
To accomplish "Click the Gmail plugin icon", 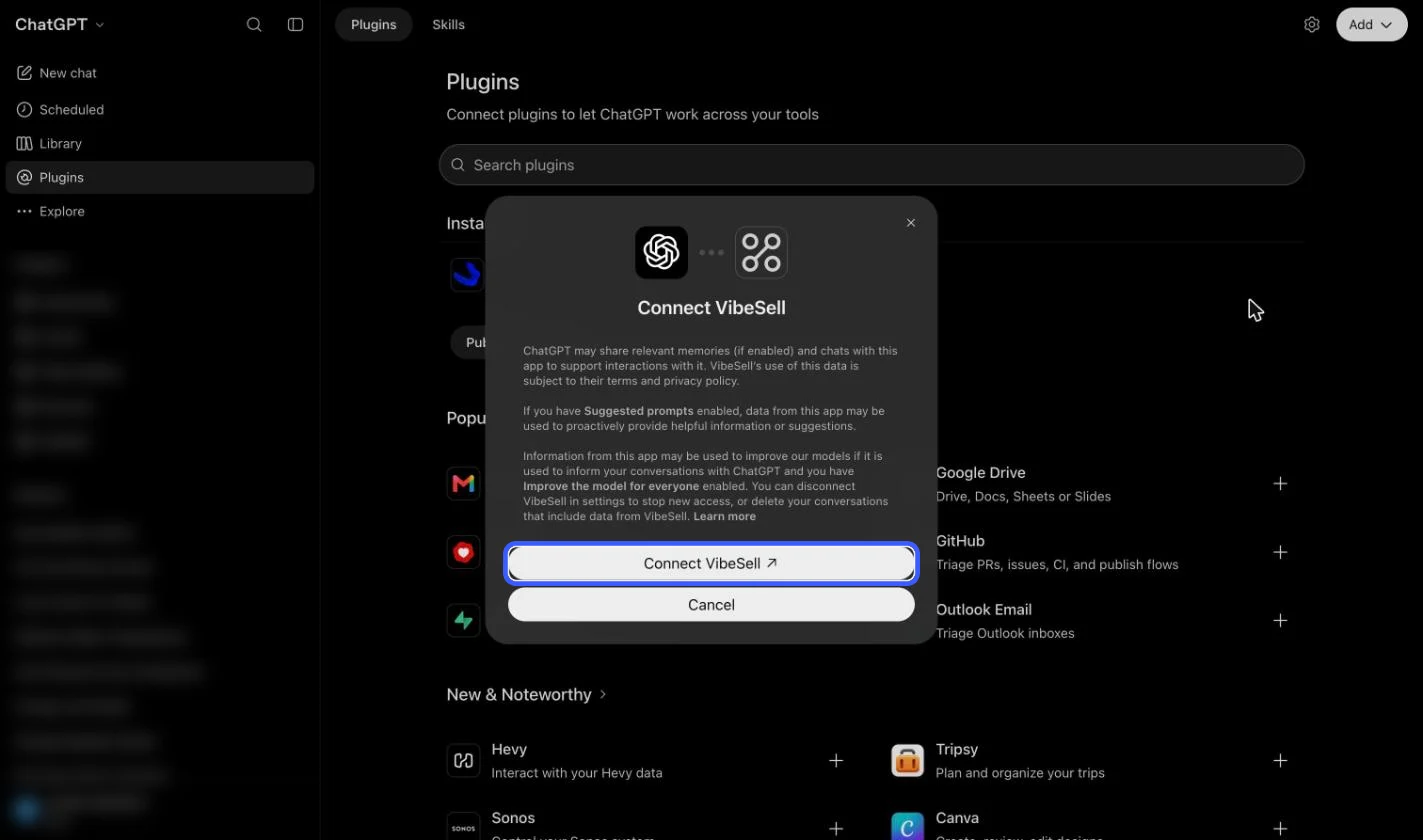I will pyautogui.click(x=463, y=483).
